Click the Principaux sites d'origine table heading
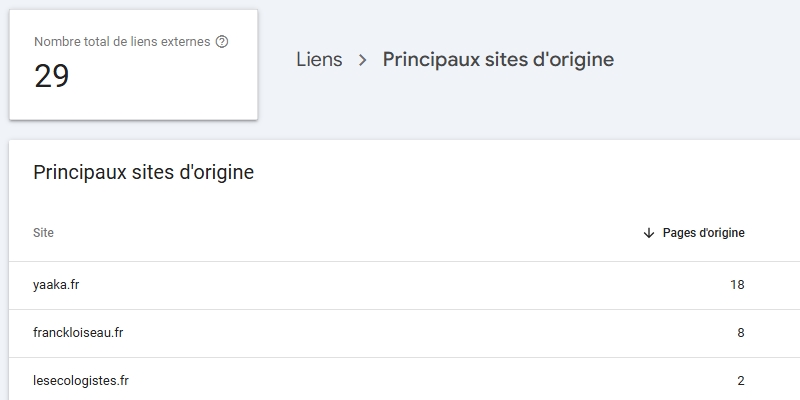The width and height of the screenshot is (800, 400). pos(143,172)
